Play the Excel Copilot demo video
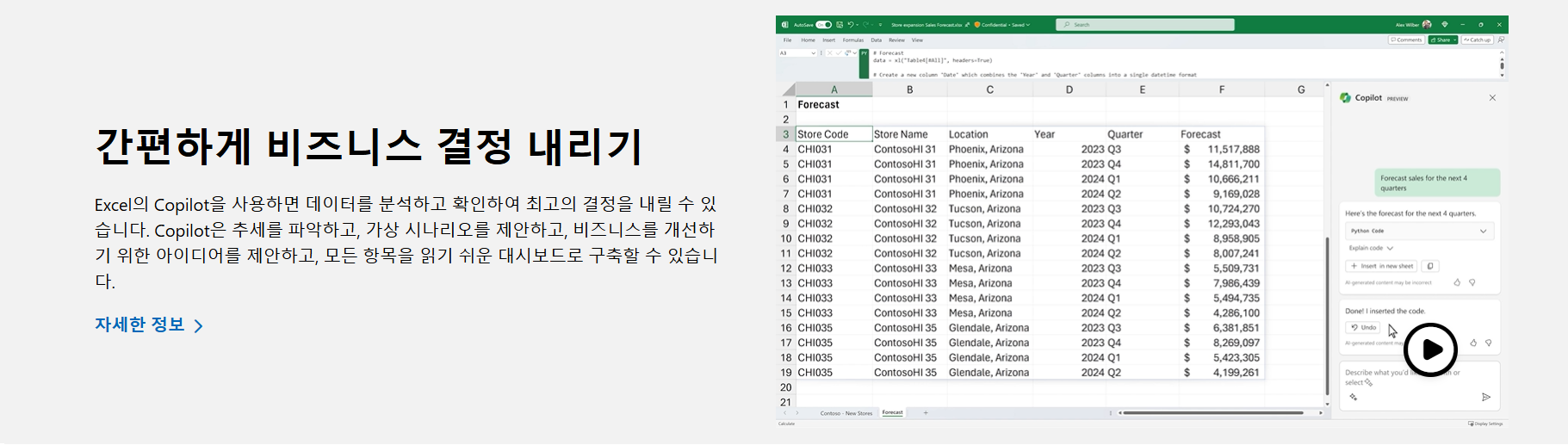Screen dimensions: 1568x445 [1430, 349]
